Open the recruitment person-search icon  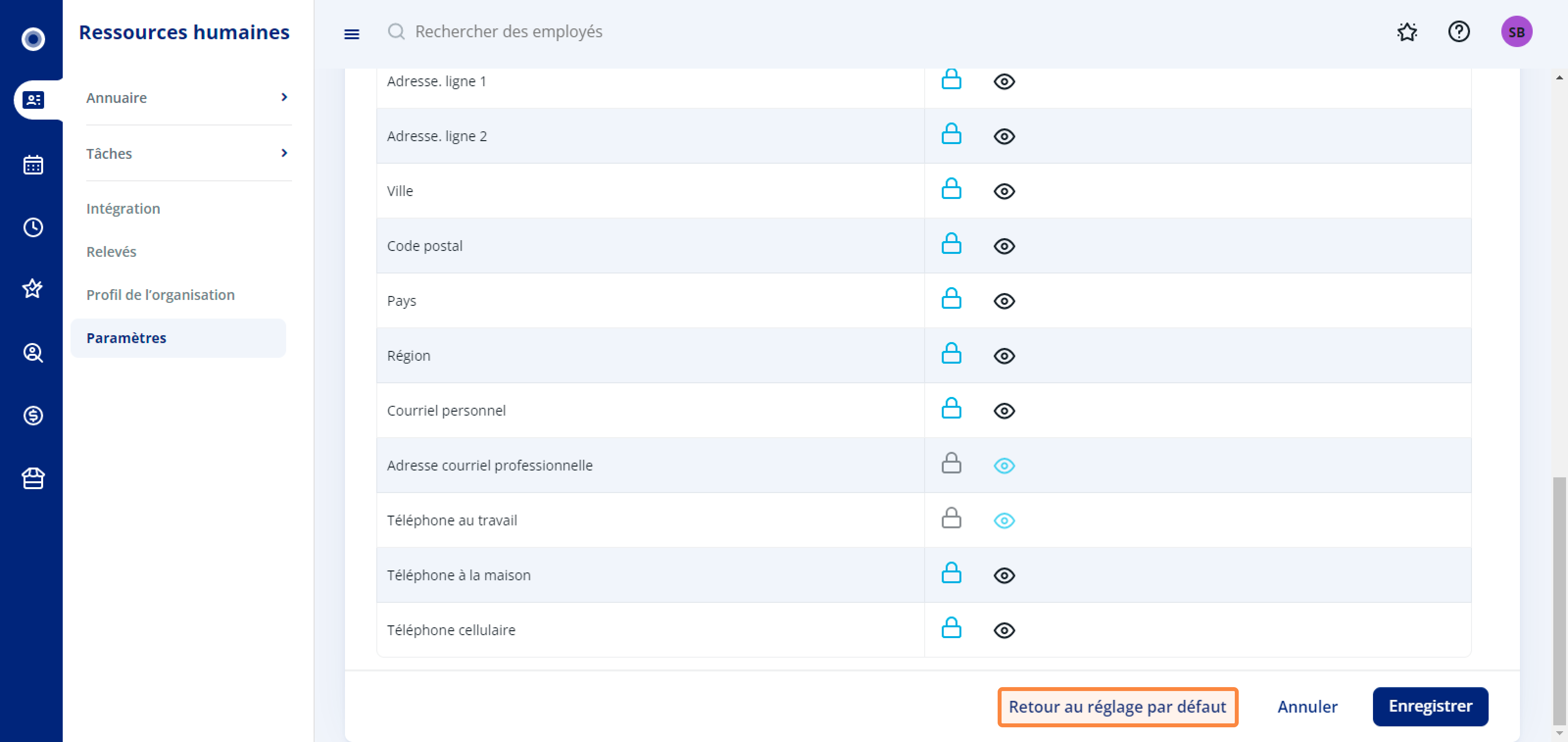(33, 352)
